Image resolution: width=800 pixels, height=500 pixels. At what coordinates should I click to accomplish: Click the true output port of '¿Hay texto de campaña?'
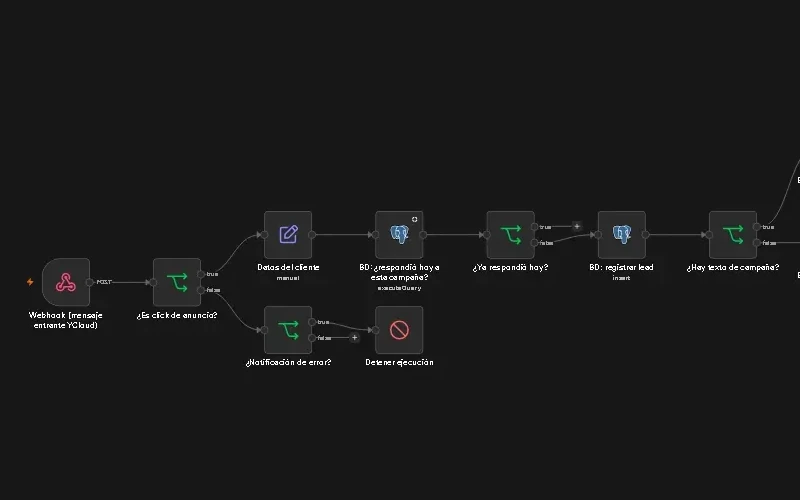[757, 227]
